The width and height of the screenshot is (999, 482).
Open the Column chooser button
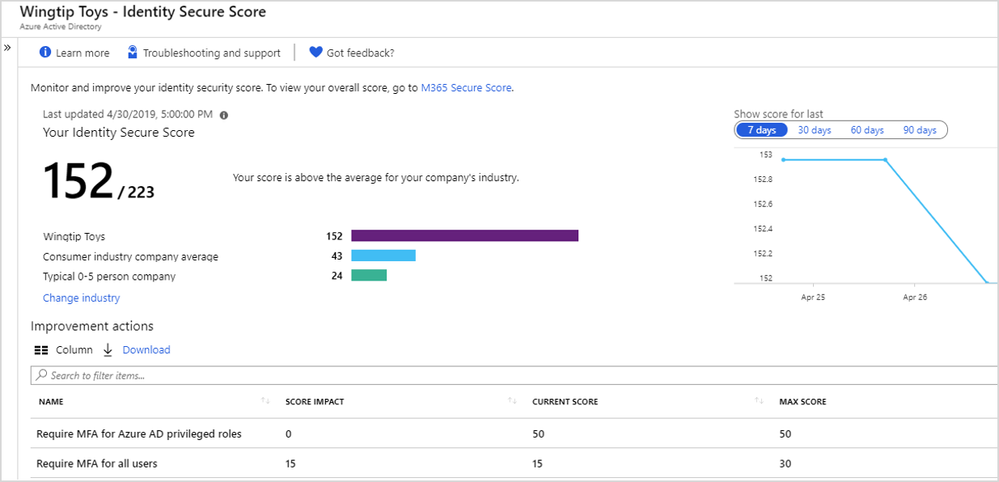(63, 350)
